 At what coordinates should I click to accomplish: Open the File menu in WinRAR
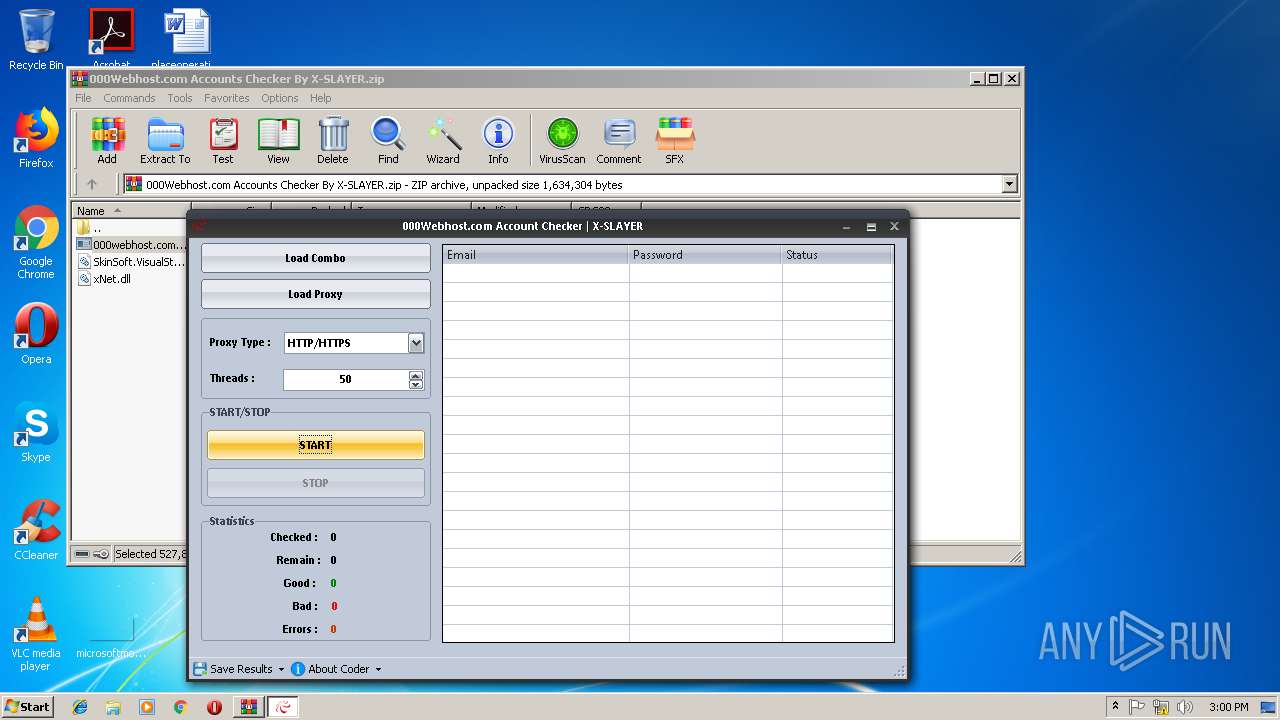83,98
